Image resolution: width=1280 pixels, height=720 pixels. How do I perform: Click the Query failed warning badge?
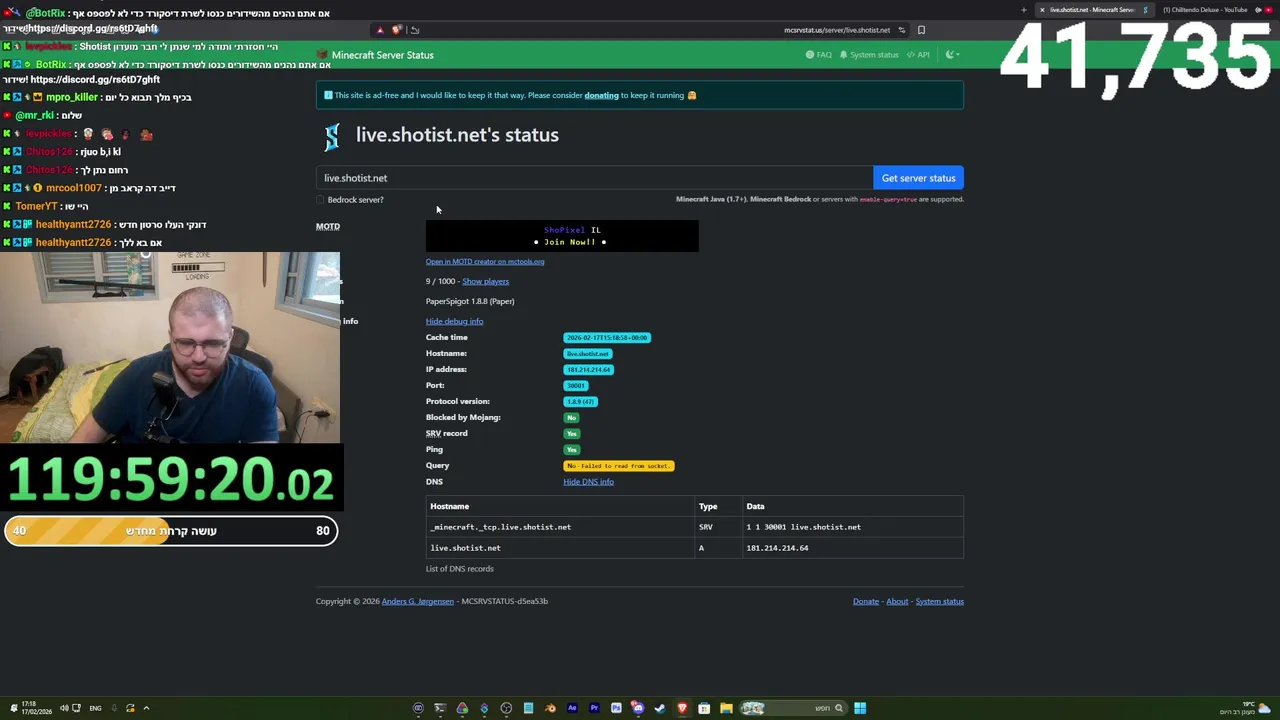[619, 465]
